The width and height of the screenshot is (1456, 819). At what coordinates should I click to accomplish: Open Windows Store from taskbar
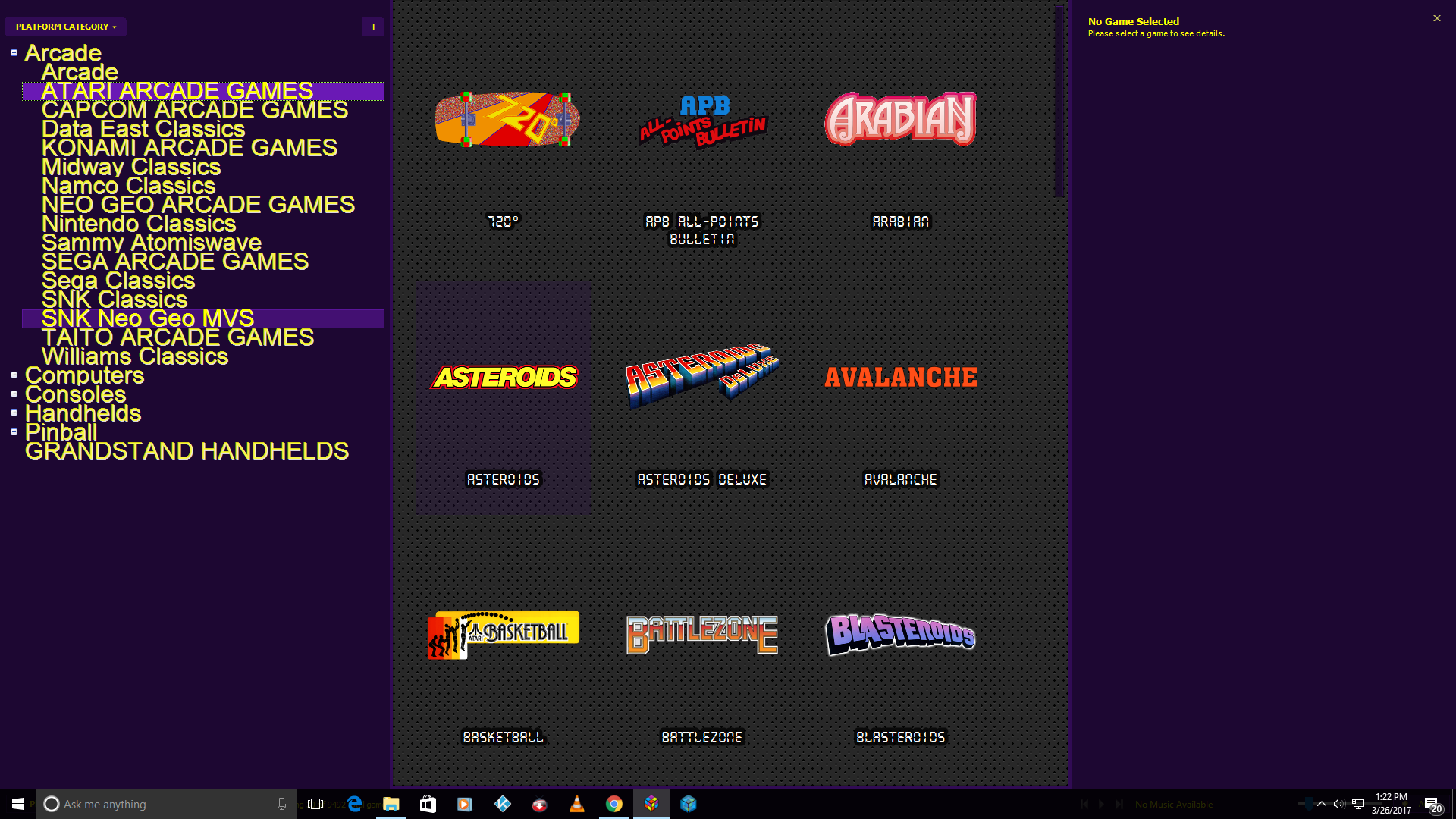(428, 804)
